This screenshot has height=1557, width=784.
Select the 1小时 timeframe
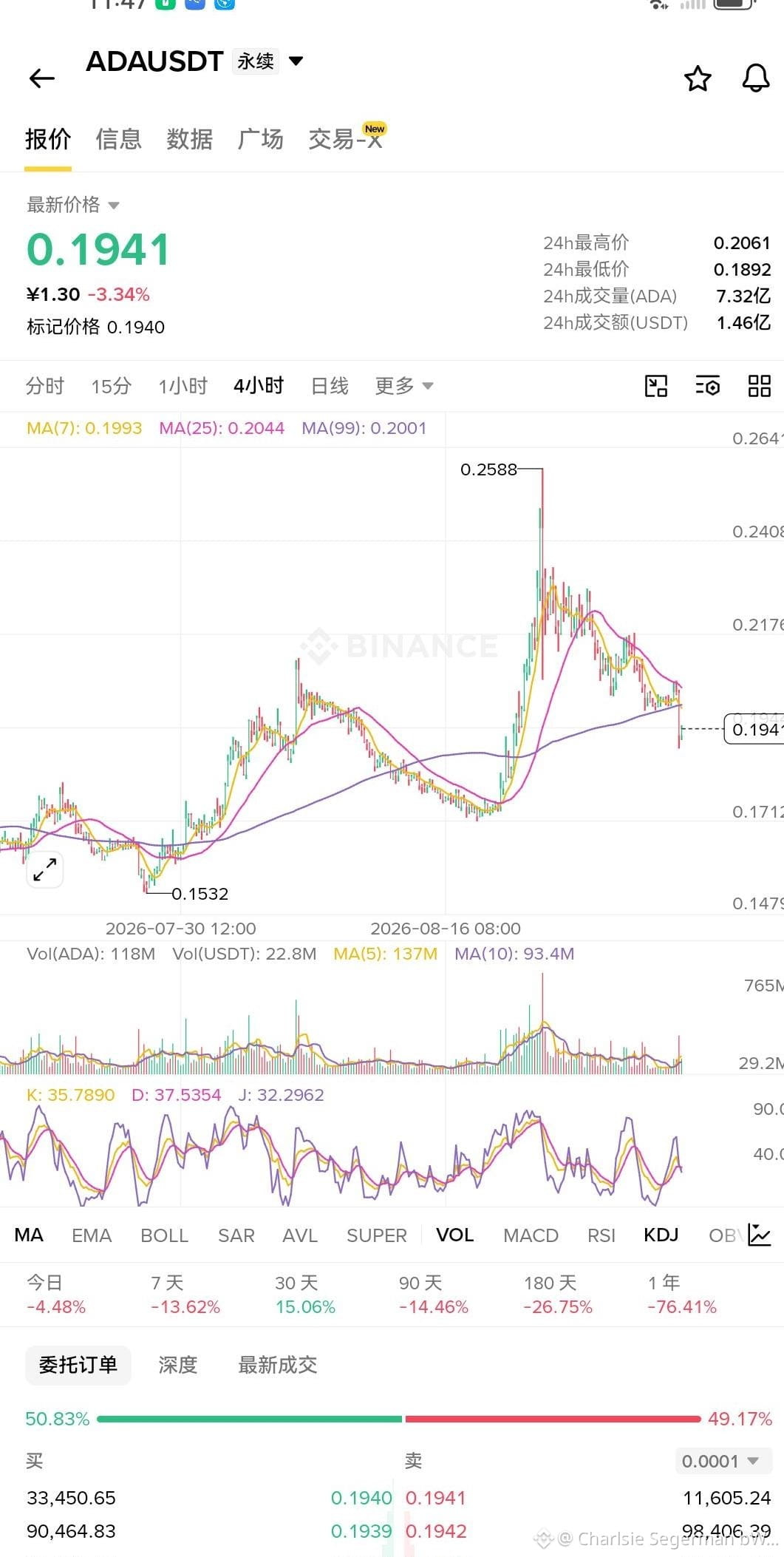[x=183, y=386]
